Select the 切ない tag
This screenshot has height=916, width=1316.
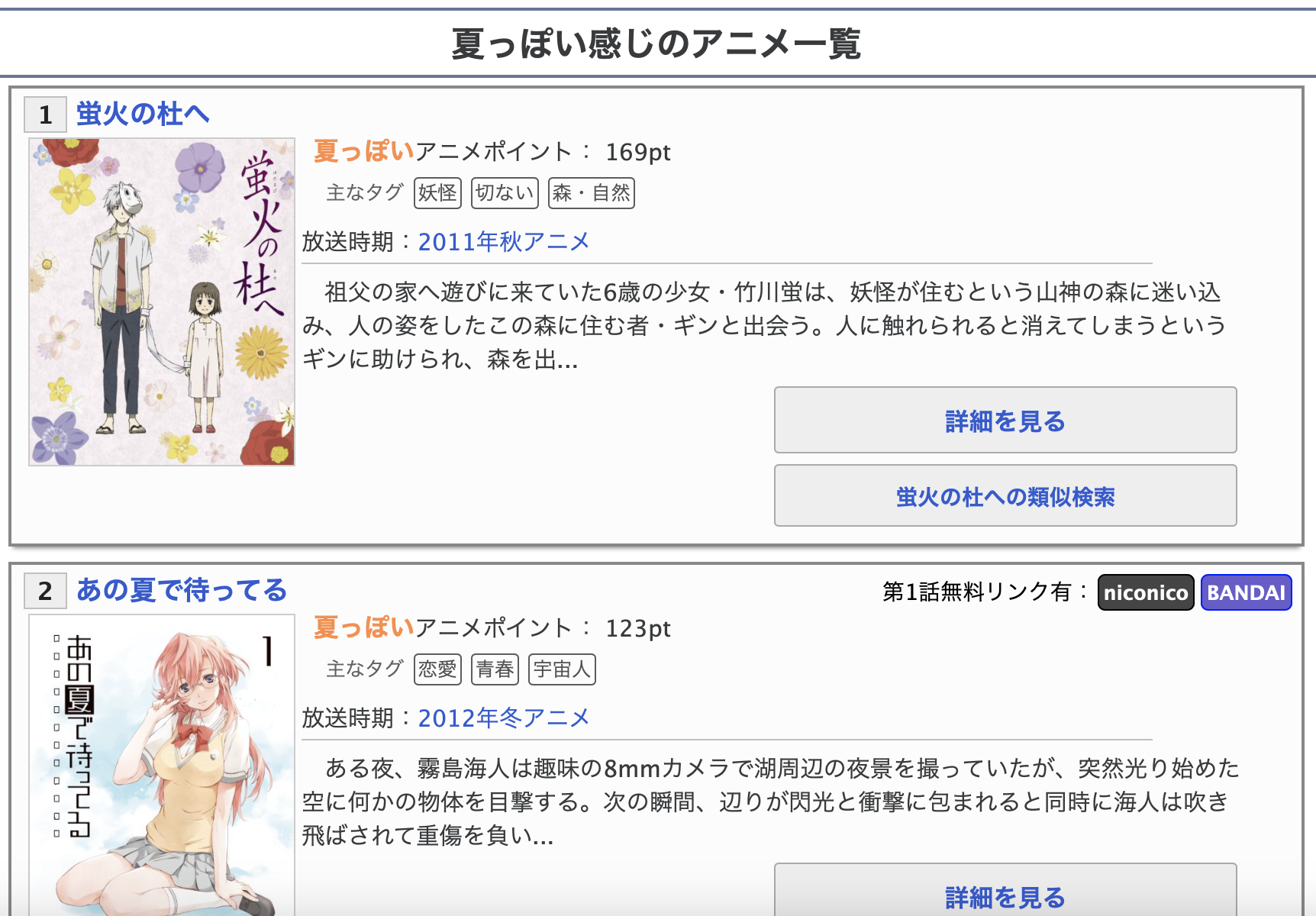point(505,193)
